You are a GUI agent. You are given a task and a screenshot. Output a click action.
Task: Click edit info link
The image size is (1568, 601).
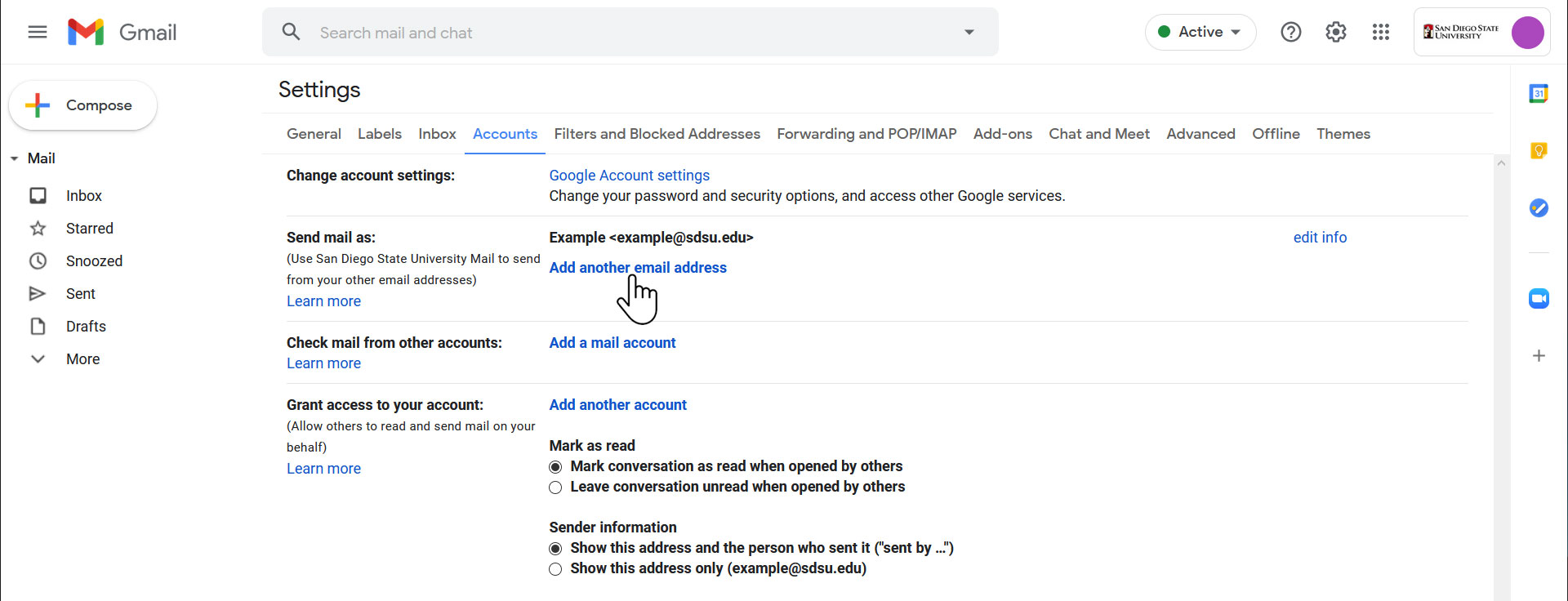[x=1320, y=238]
